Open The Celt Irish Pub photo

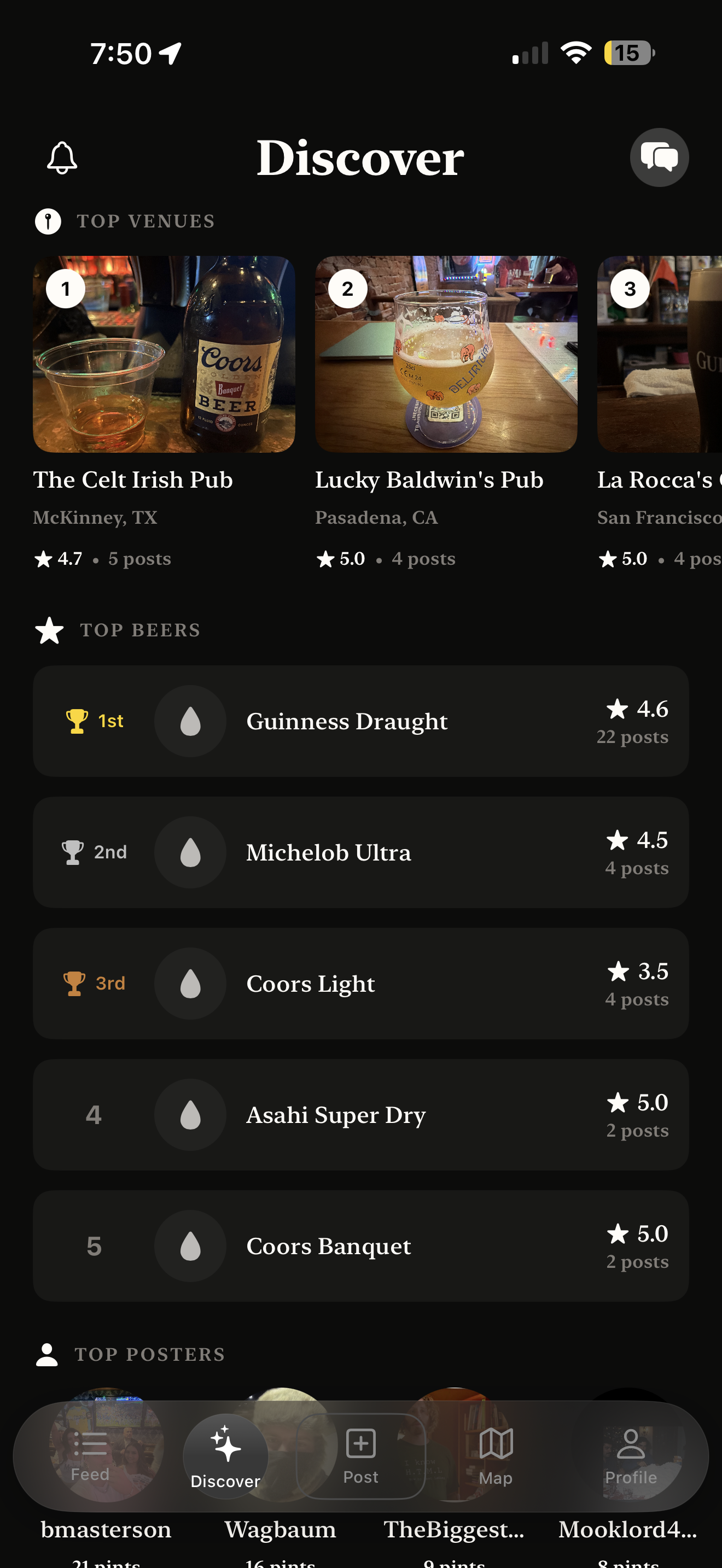(164, 354)
